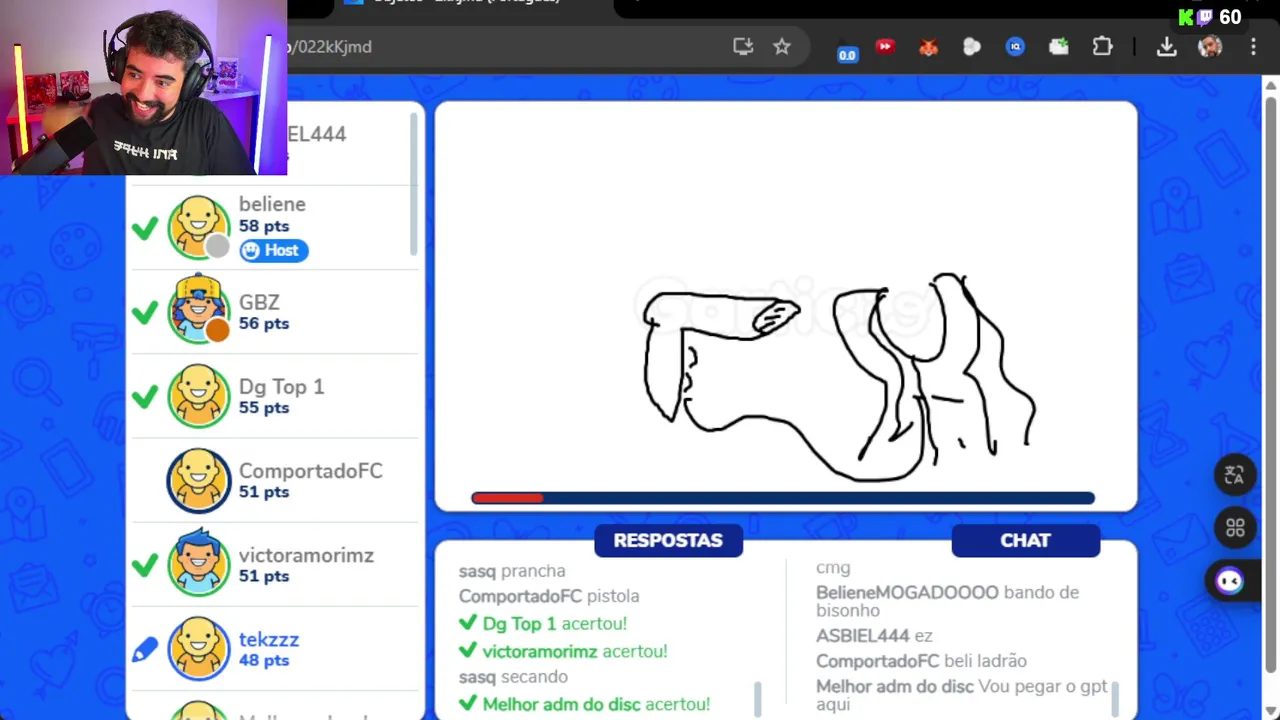1280x720 pixels.
Task: Open the red fast-forward extension
Action: [x=885, y=46]
